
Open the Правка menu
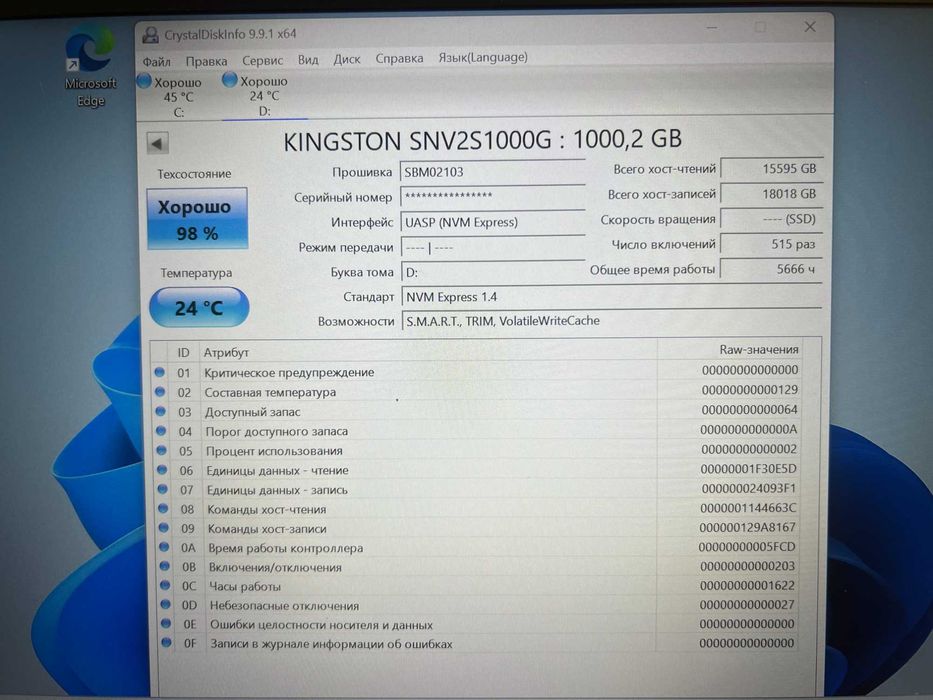[x=206, y=61]
